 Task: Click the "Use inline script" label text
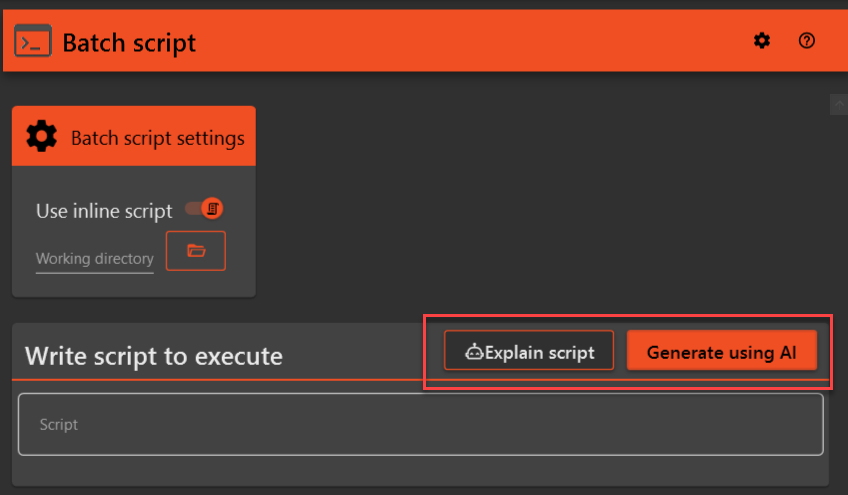tap(104, 211)
